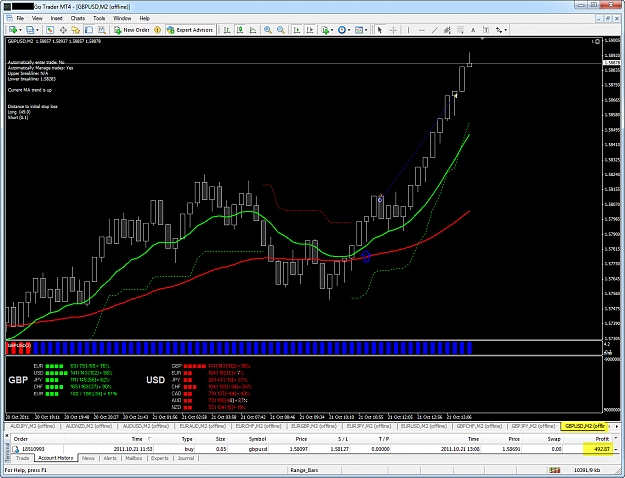Open the New Chart toolbar icon

pyautogui.click(x=13, y=30)
